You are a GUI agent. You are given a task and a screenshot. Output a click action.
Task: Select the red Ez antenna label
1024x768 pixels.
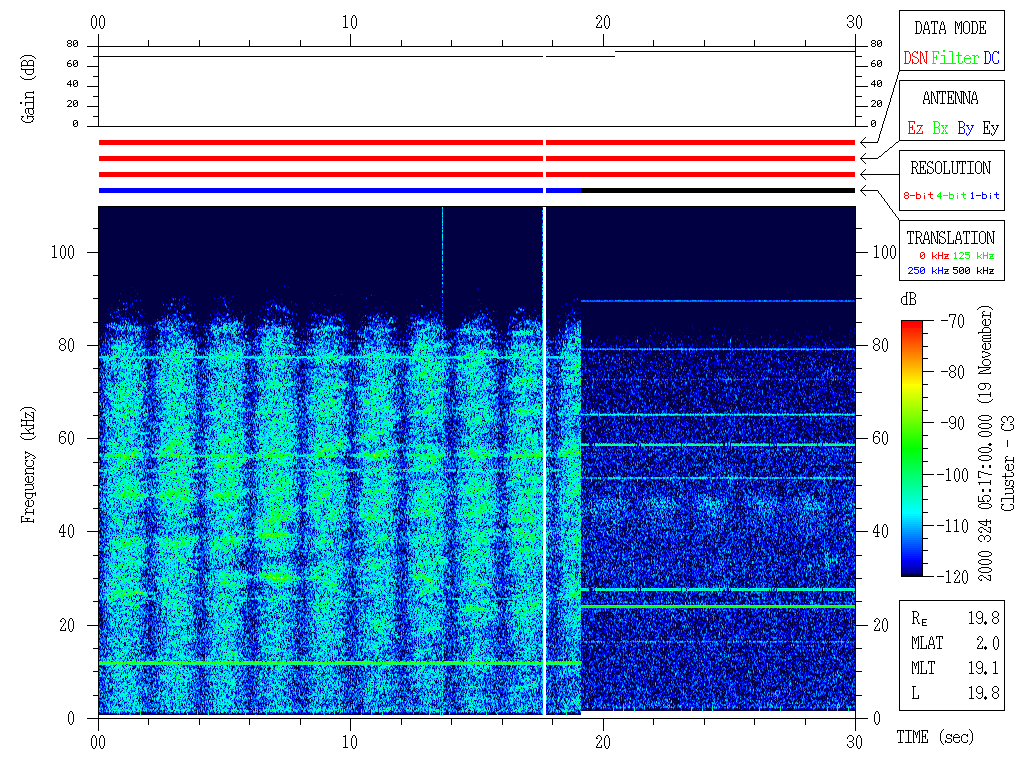click(915, 129)
